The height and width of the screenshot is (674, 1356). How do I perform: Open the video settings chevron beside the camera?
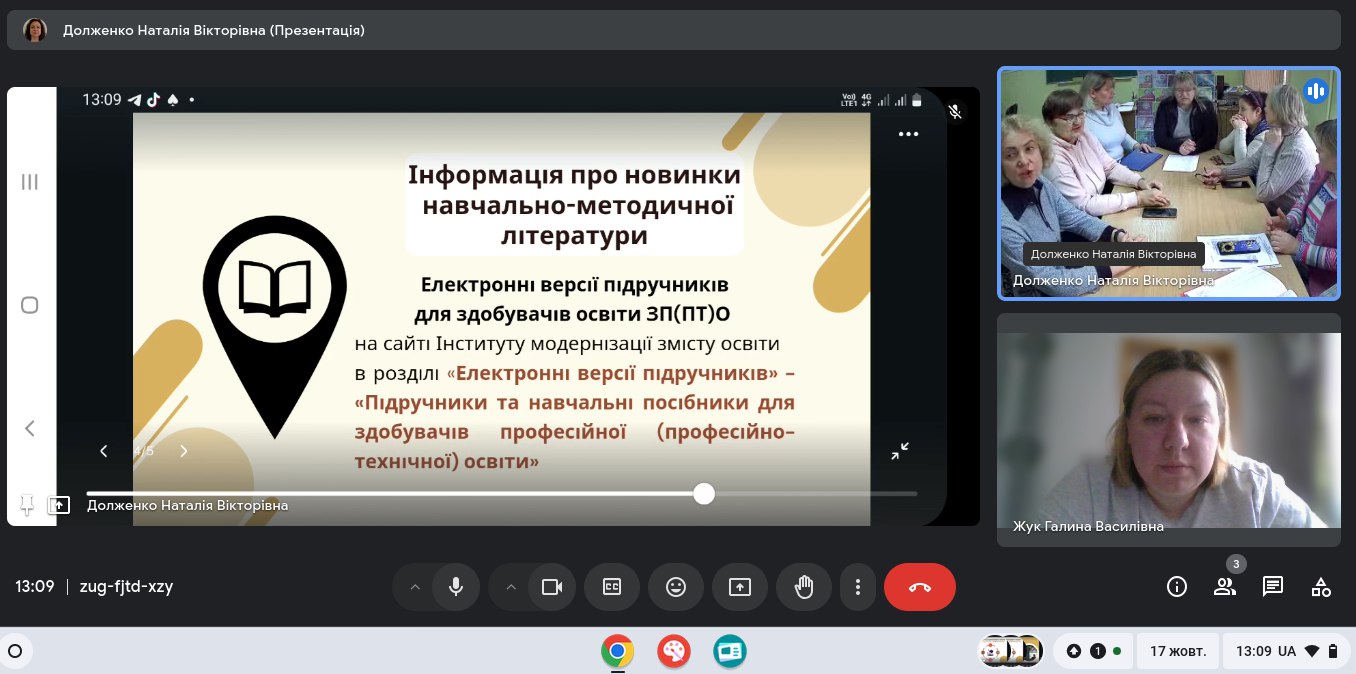[x=510, y=587]
